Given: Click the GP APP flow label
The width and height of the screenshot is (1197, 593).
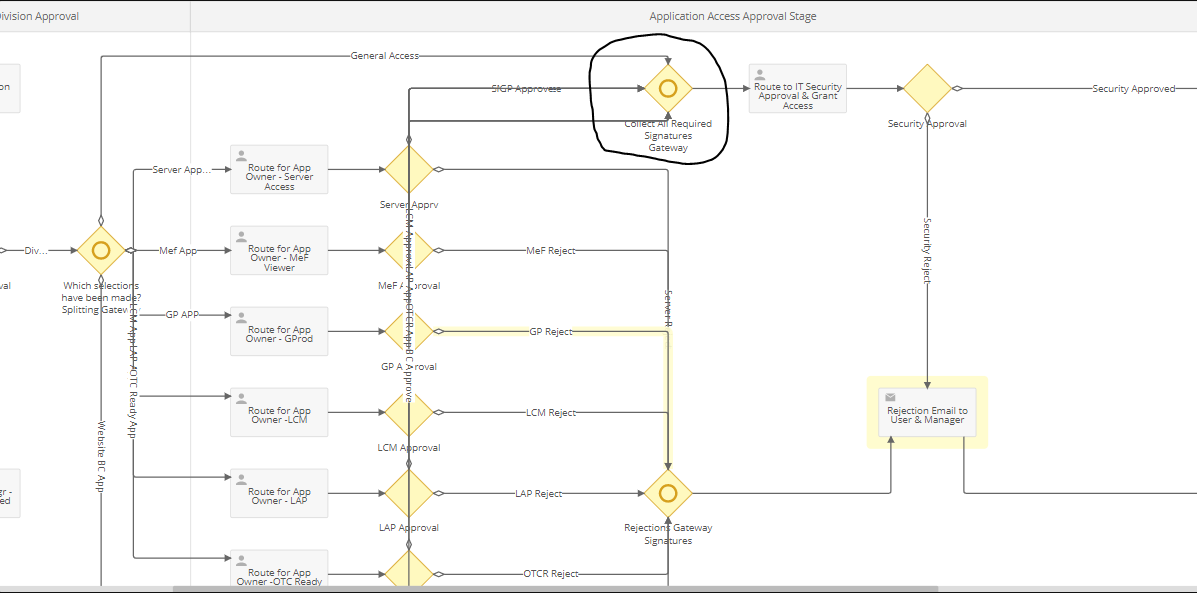Looking at the screenshot, I should 182,314.
